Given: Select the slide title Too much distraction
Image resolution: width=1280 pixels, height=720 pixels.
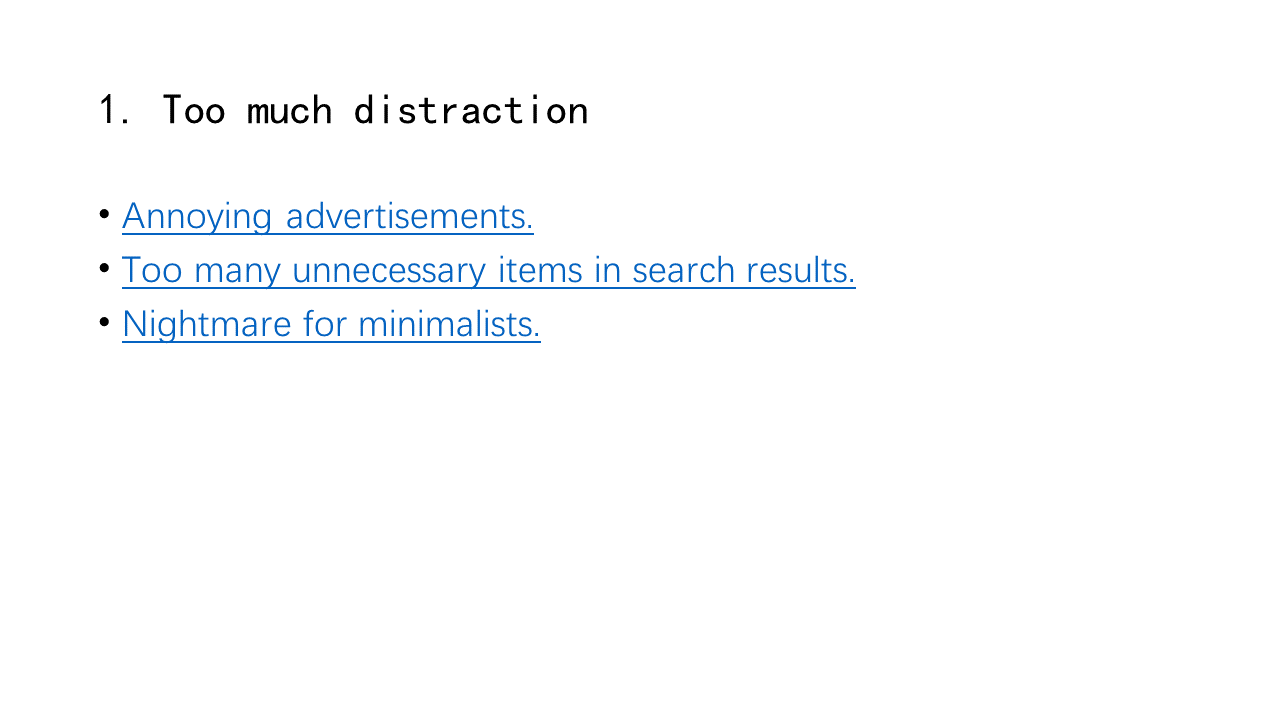Looking at the screenshot, I should (x=344, y=110).
